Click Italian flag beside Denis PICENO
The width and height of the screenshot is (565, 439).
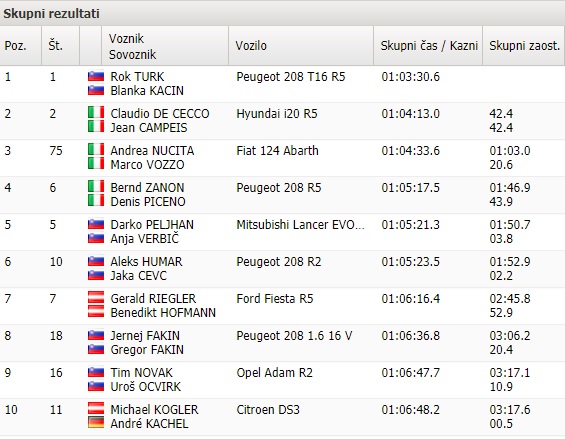tap(96, 200)
